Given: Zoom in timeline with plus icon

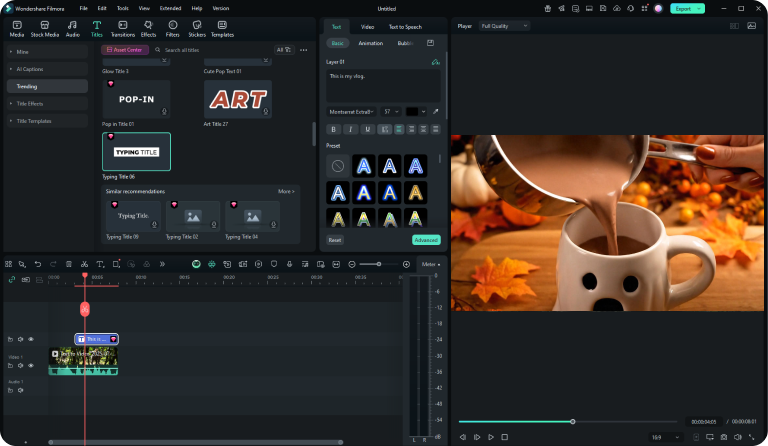Looking at the screenshot, I should click(406, 264).
